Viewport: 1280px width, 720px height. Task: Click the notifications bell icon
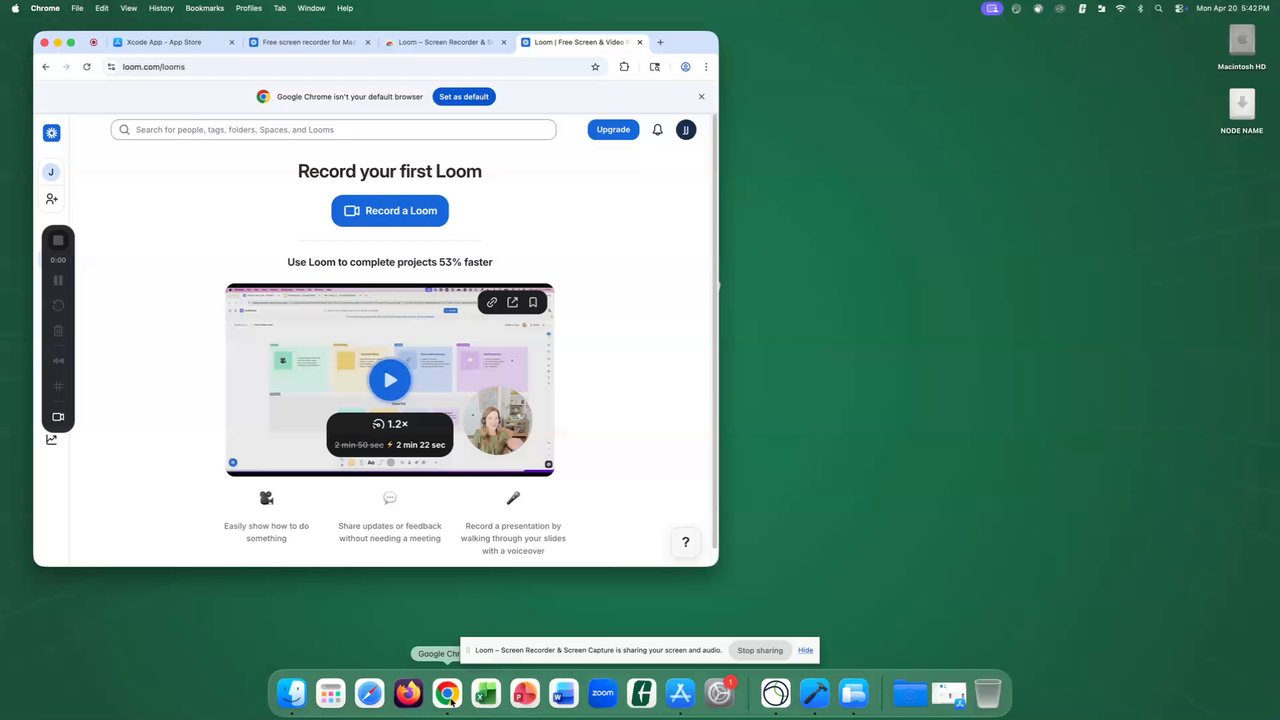point(657,130)
